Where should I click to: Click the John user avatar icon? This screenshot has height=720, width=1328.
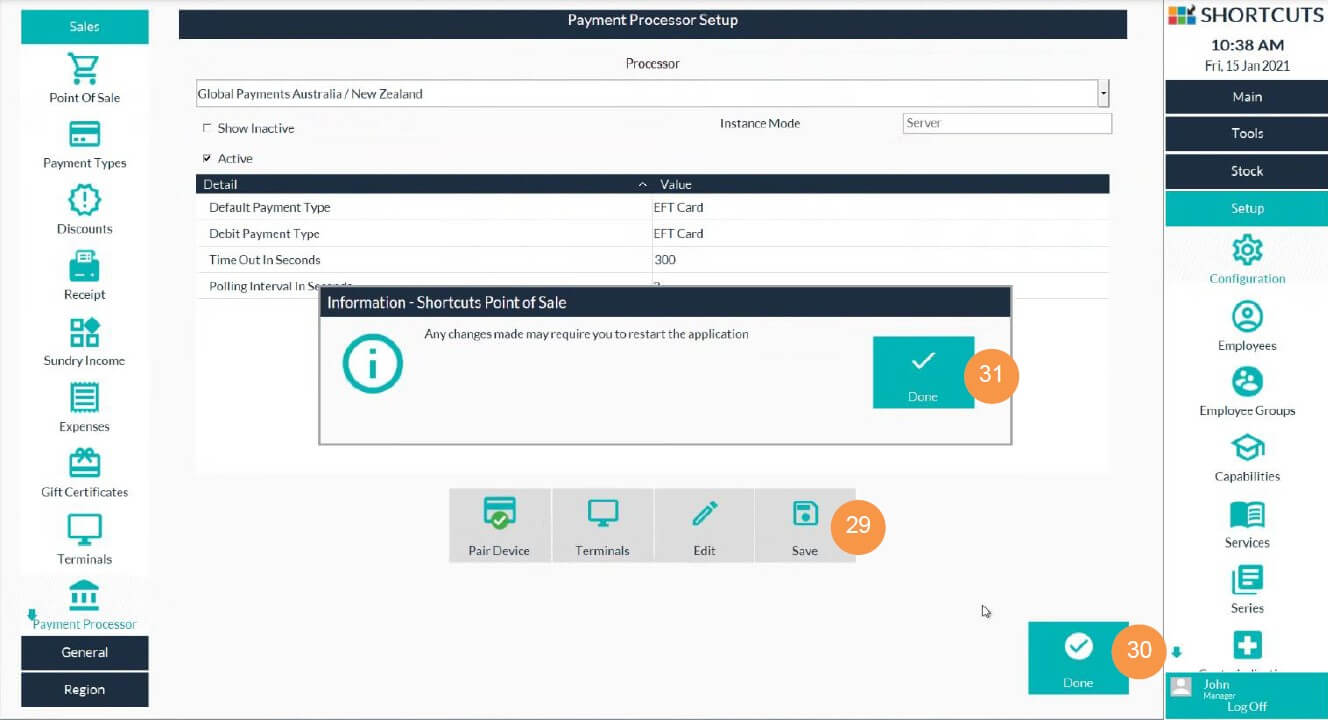click(x=1181, y=687)
